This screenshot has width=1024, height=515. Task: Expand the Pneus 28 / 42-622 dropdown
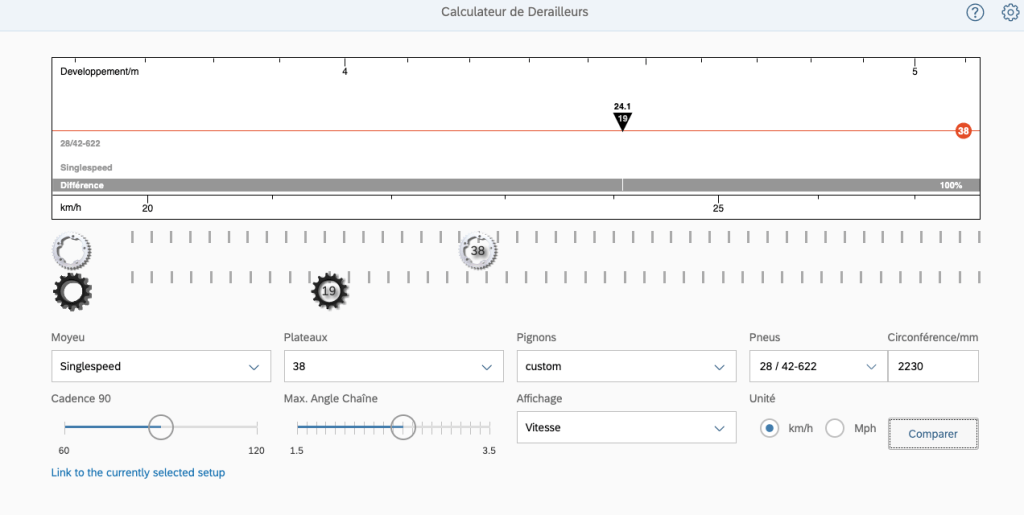(816, 367)
